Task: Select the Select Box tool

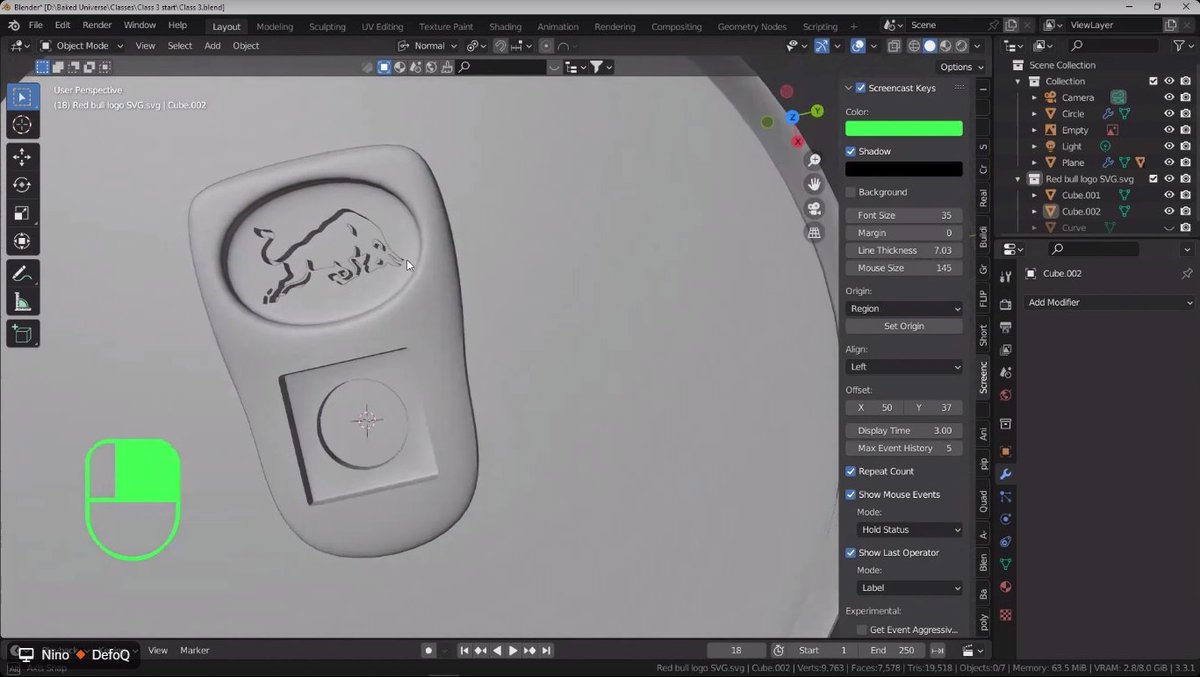Action: [x=23, y=97]
